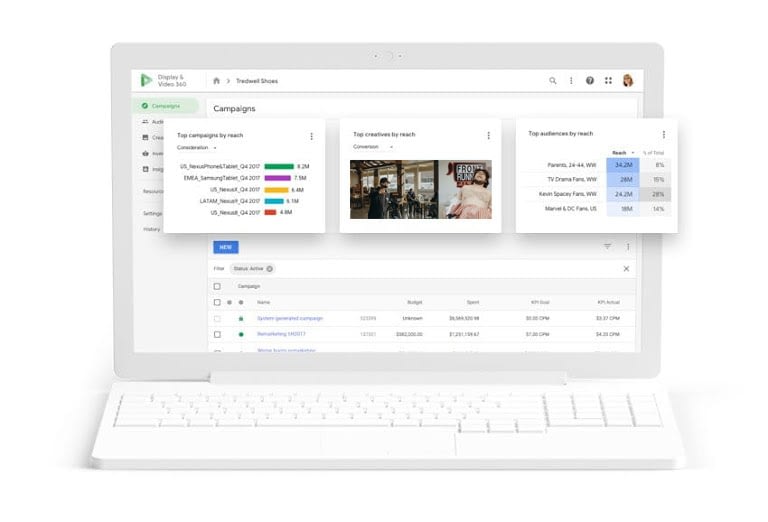Click lock icon of System generated campaign
Image resolution: width=768 pixels, height=522 pixels.
[x=241, y=318]
